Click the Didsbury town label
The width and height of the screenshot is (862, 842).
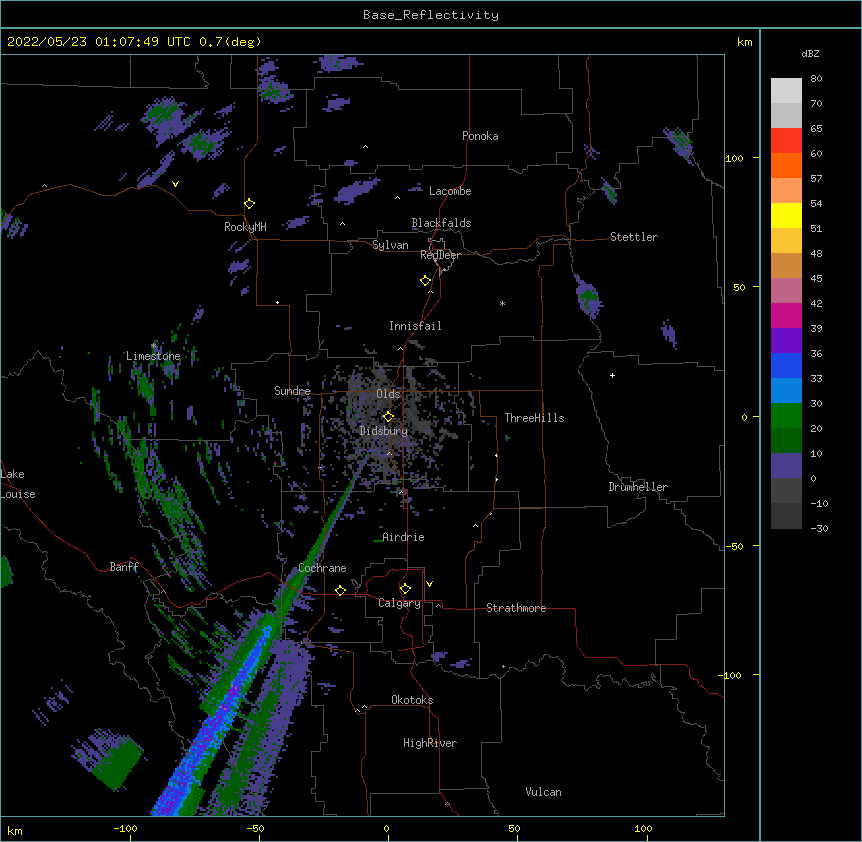[384, 431]
